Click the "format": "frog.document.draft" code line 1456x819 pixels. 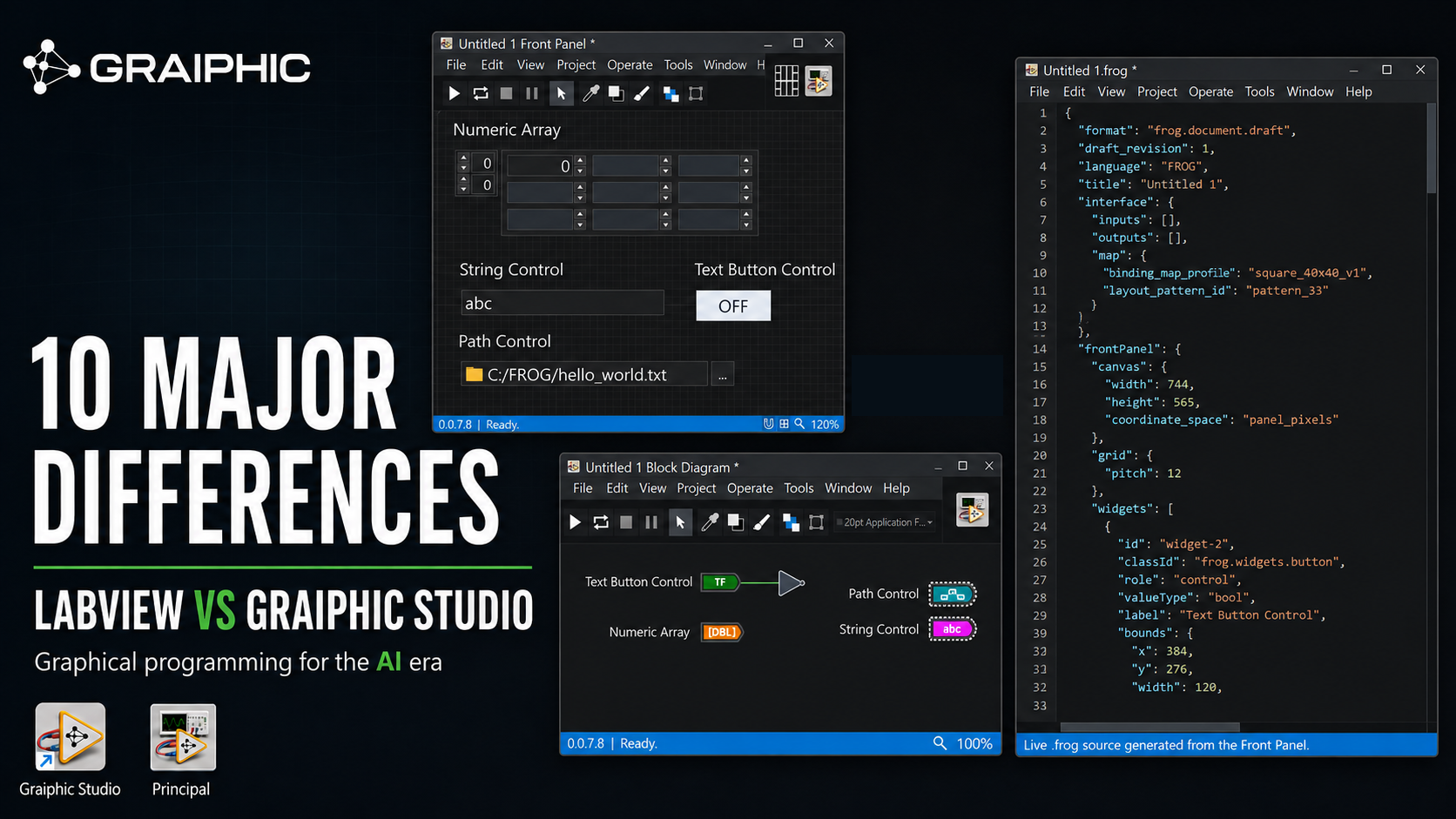(x=1187, y=131)
